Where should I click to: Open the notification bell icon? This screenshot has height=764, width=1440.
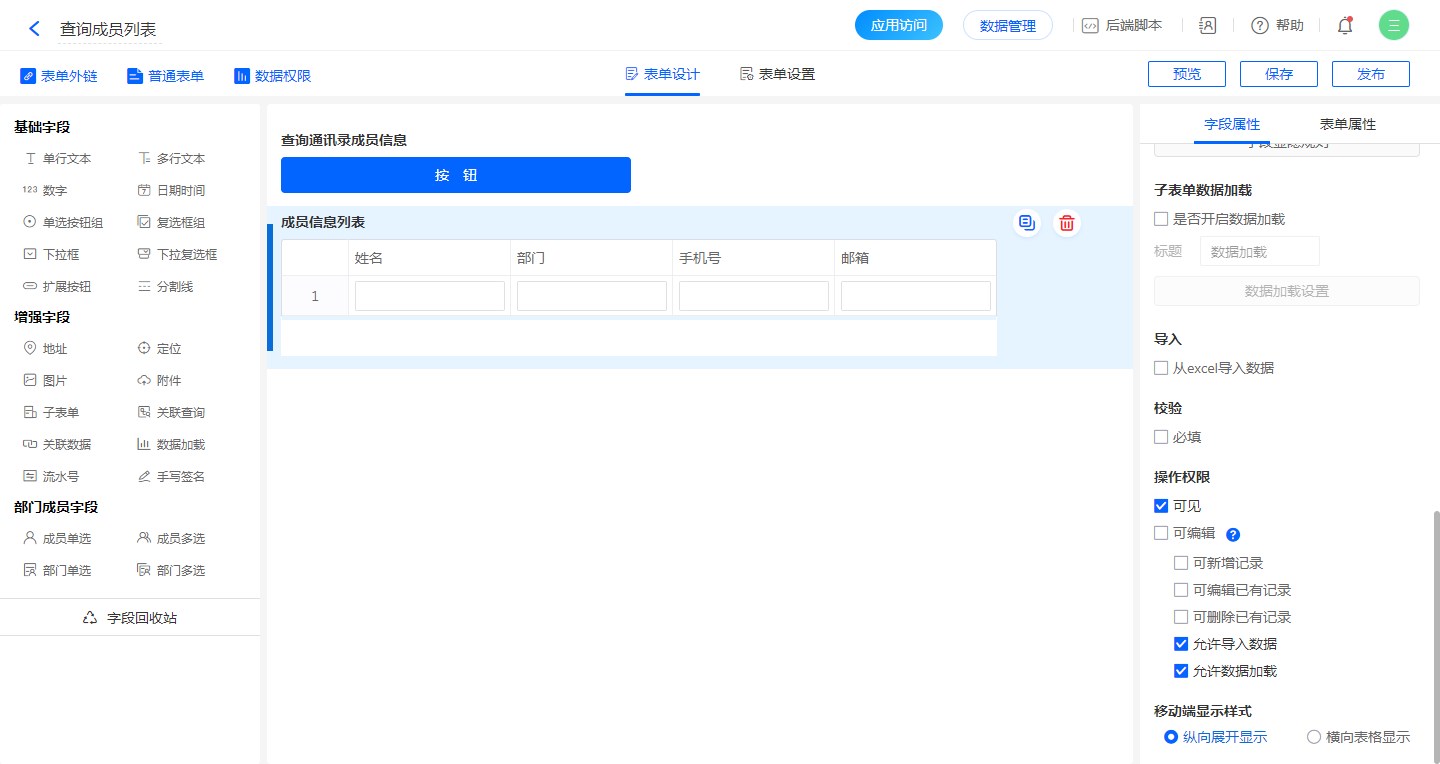coord(1345,26)
